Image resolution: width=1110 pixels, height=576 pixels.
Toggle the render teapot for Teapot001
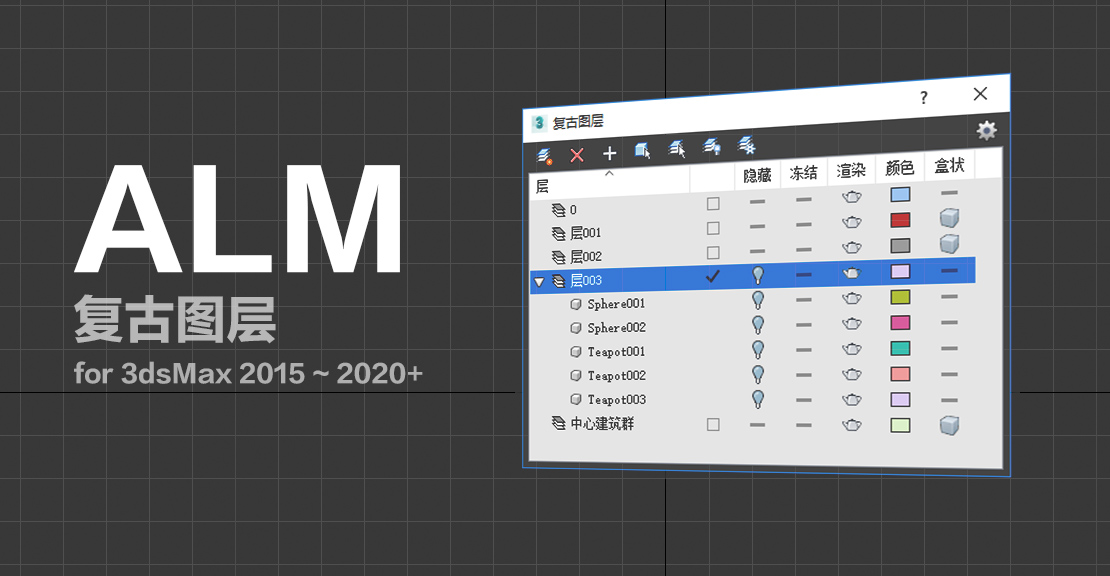pyautogui.click(x=852, y=349)
